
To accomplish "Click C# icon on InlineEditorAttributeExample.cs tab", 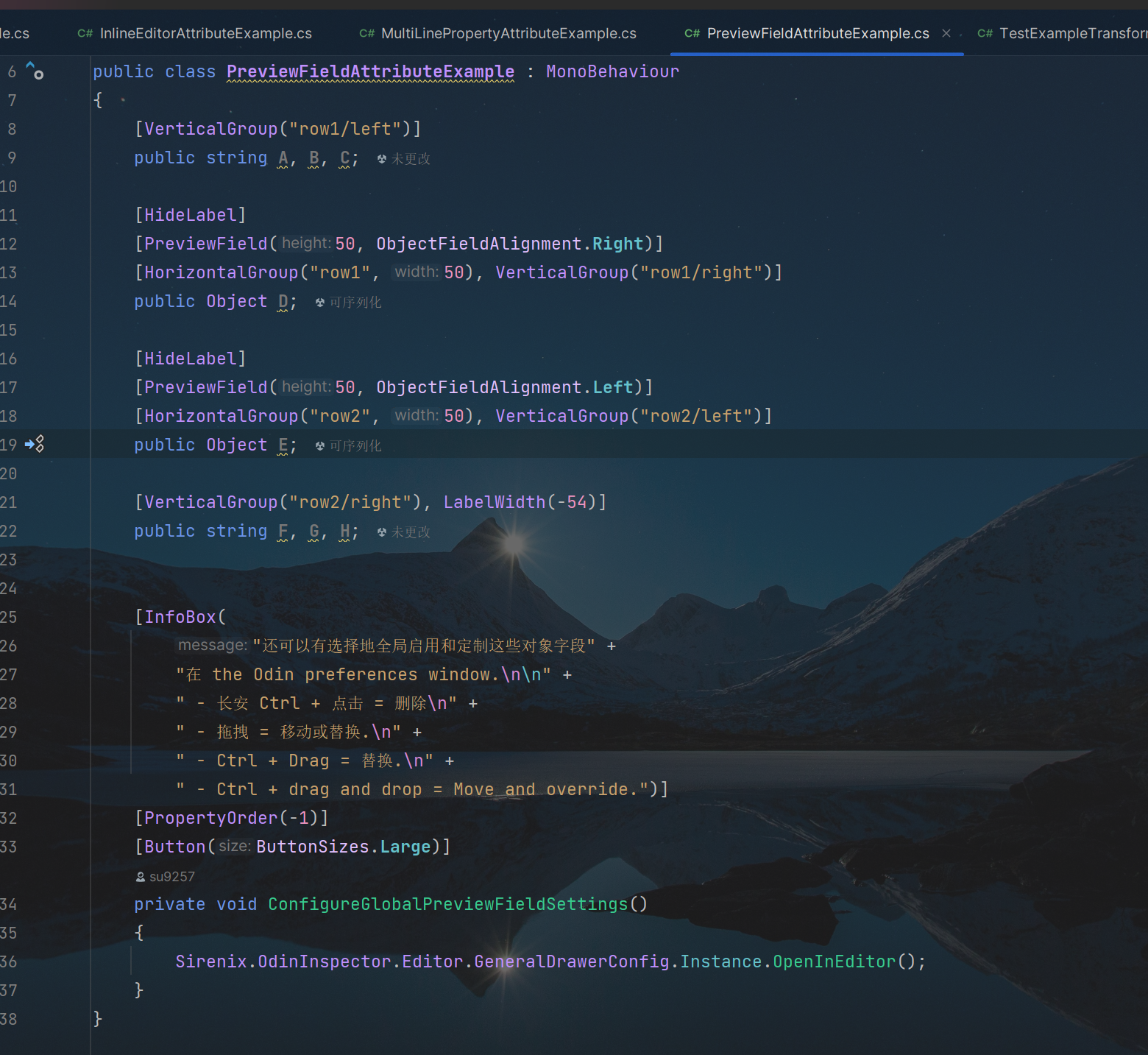I will coord(85,33).
